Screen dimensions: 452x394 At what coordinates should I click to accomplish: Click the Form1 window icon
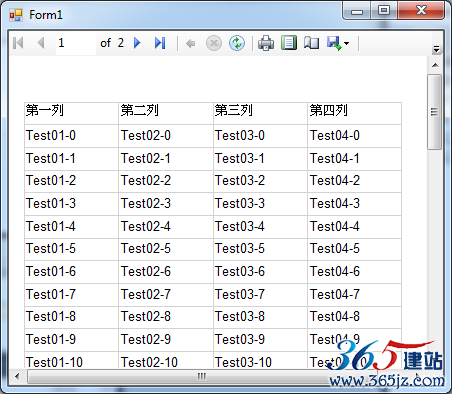coord(16,15)
